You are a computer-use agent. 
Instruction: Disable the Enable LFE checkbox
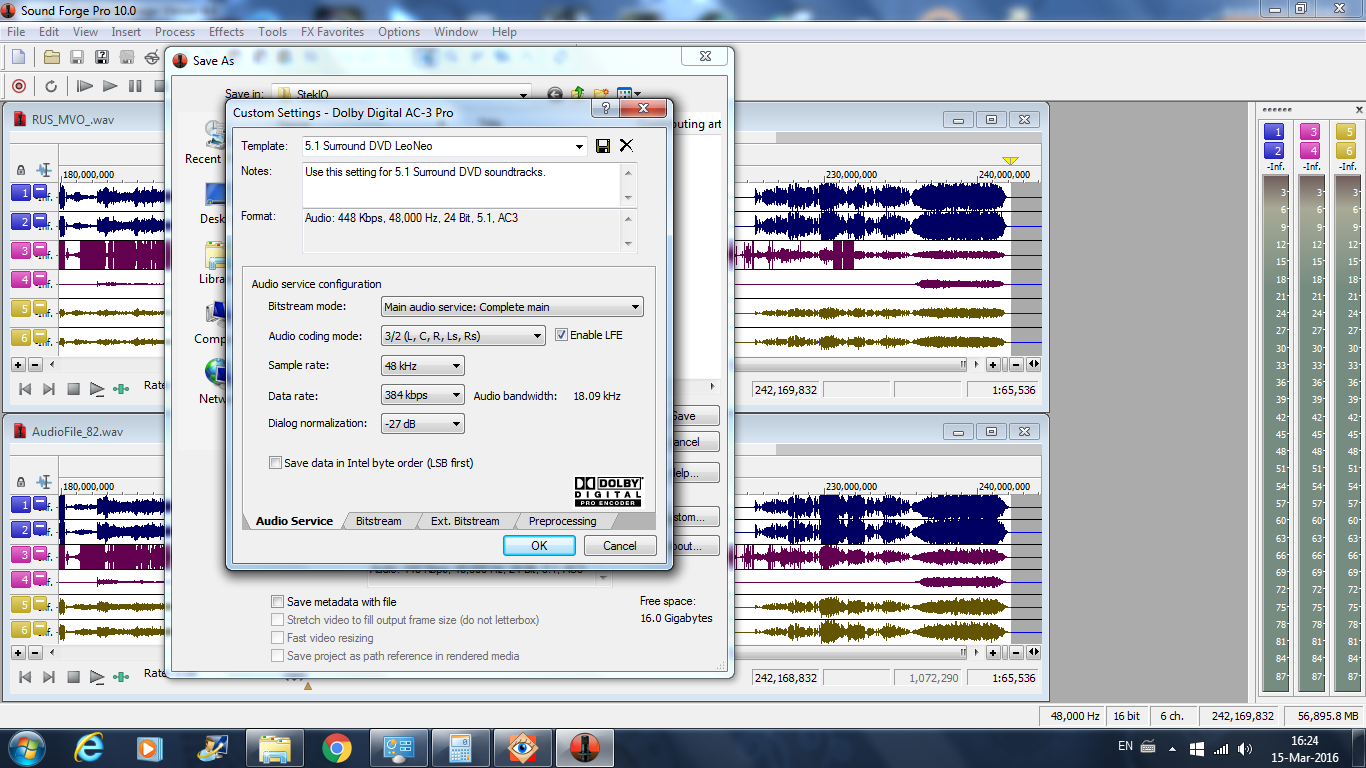pos(561,335)
